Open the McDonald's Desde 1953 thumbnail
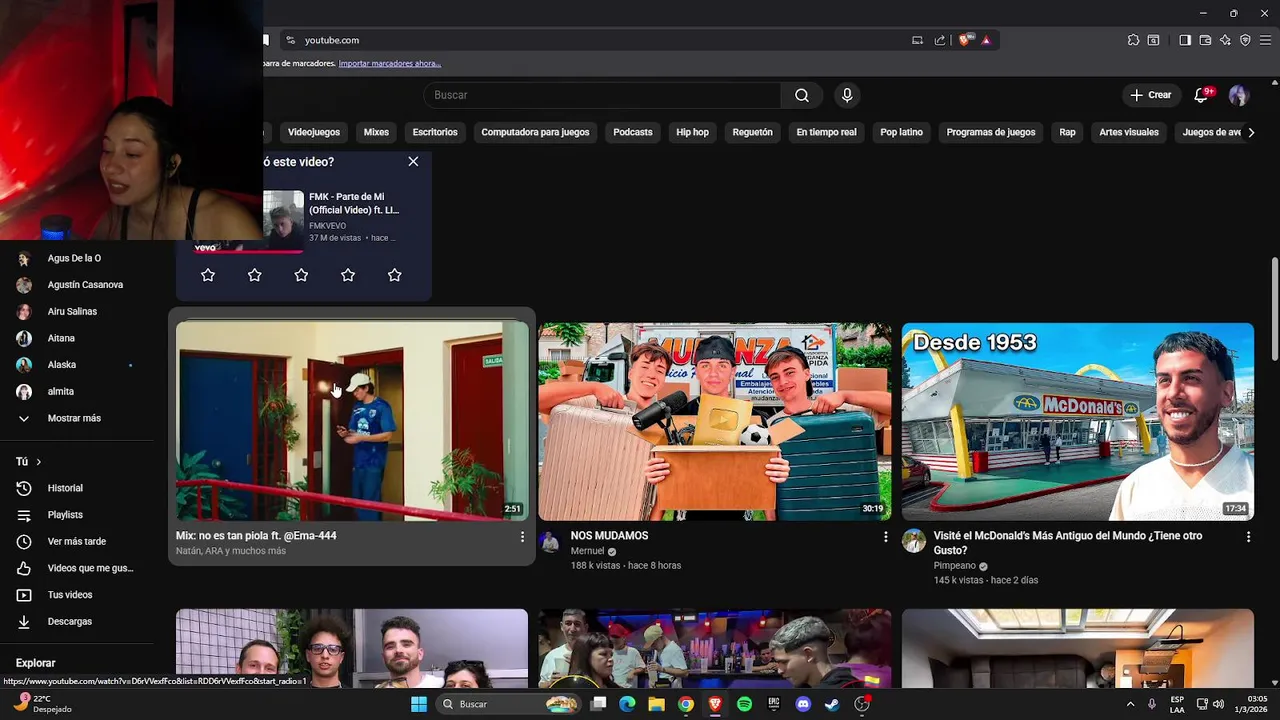Image resolution: width=1280 pixels, height=720 pixels. tap(1078, 421)
